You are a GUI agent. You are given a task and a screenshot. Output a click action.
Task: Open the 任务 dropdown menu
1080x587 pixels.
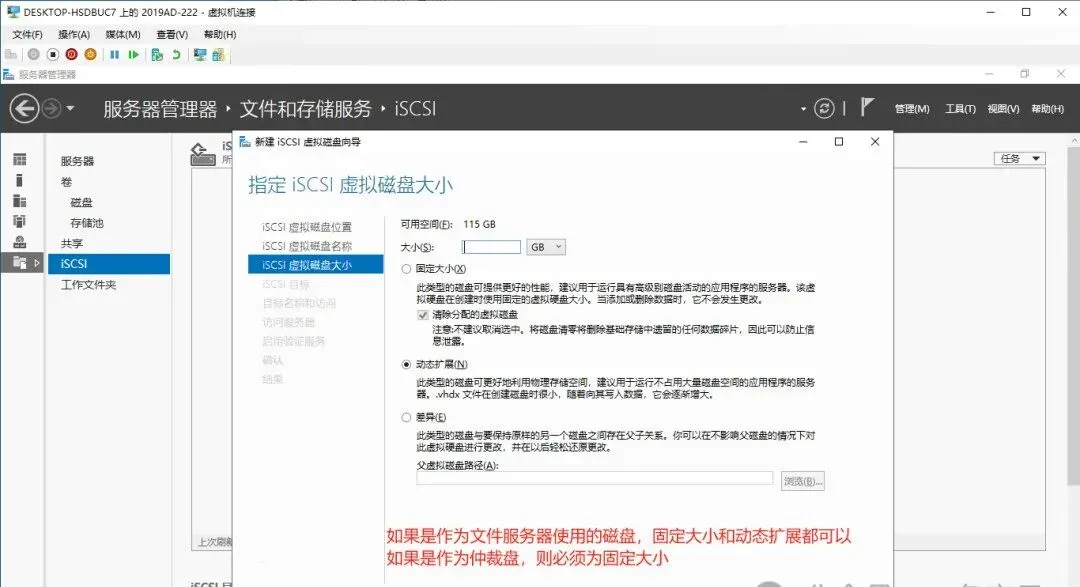tap(1018, 158)
